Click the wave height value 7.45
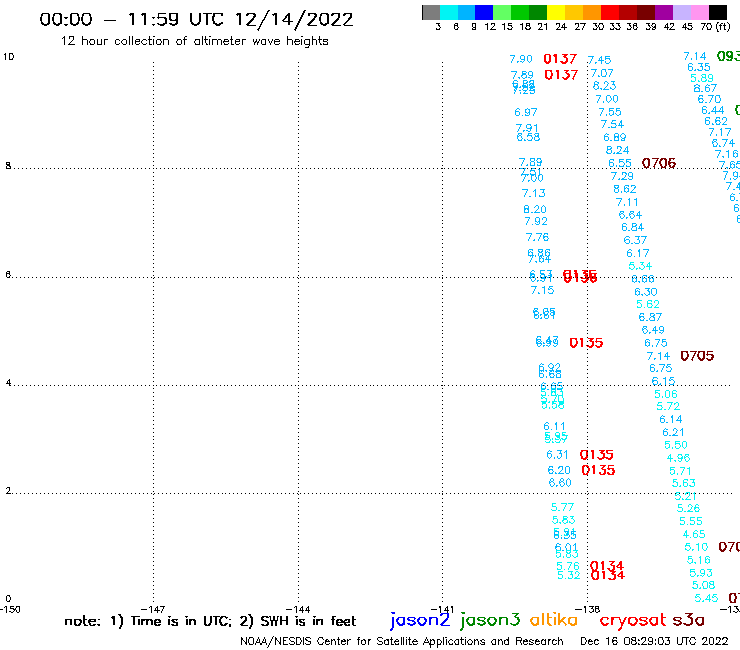Viewport: 740px width, 650px height. (599, 60)
